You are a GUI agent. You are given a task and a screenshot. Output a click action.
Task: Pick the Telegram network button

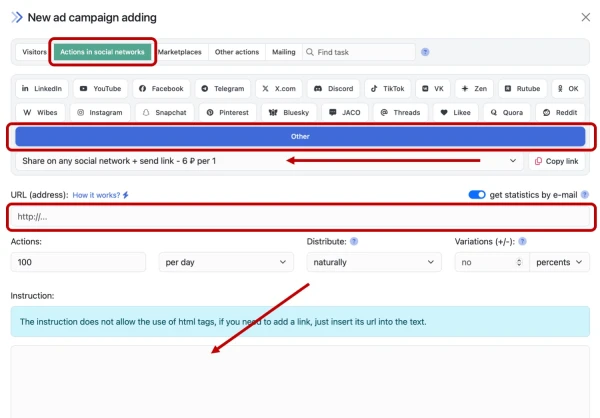223,88
